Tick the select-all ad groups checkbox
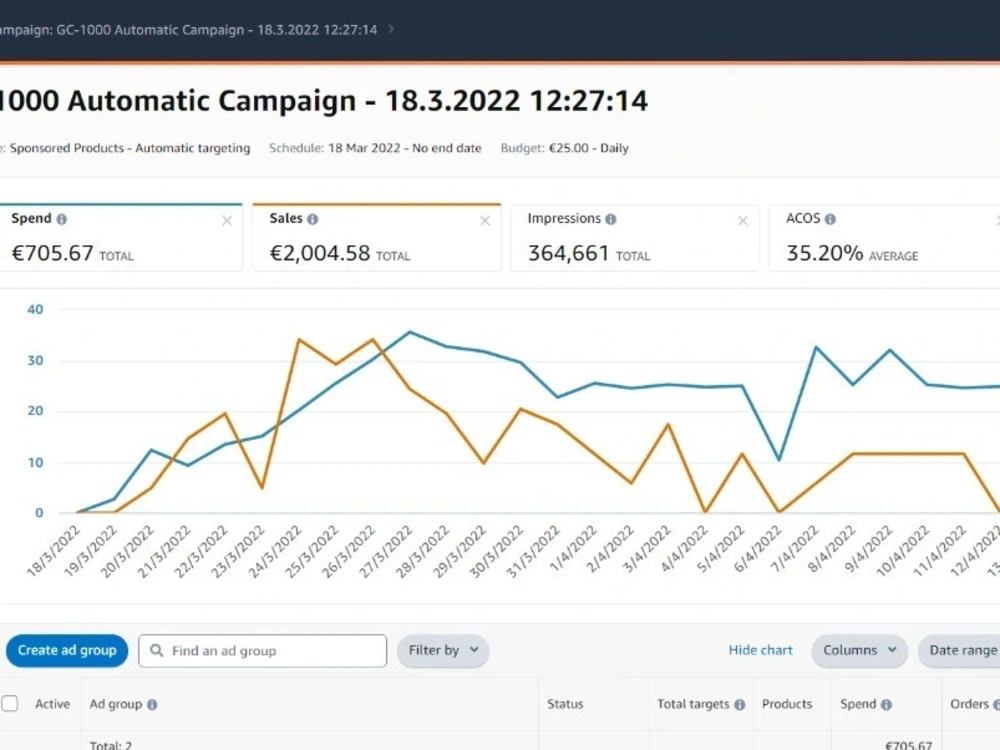Screen dimensions: 1000x750 [10, 703]
